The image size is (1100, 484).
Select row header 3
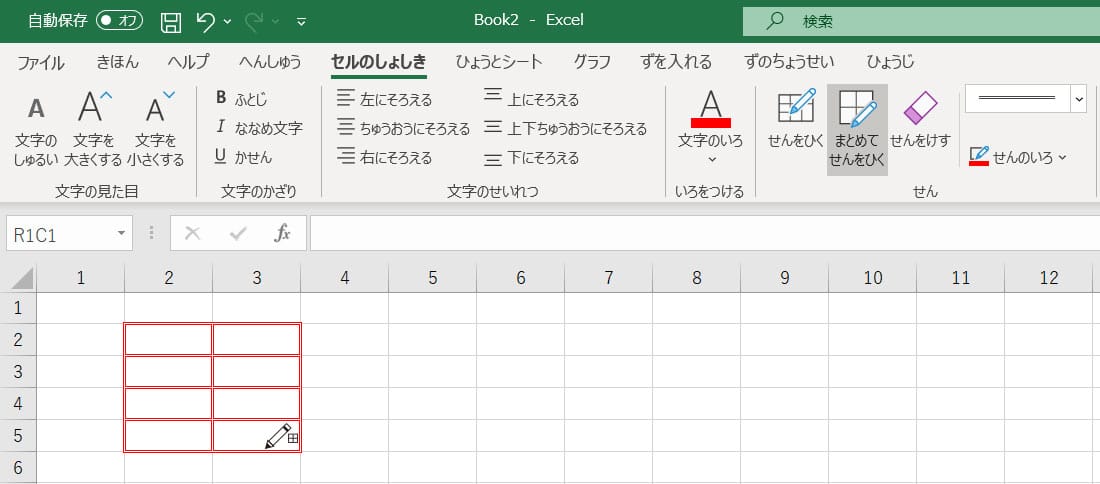[x=18, y=372]
